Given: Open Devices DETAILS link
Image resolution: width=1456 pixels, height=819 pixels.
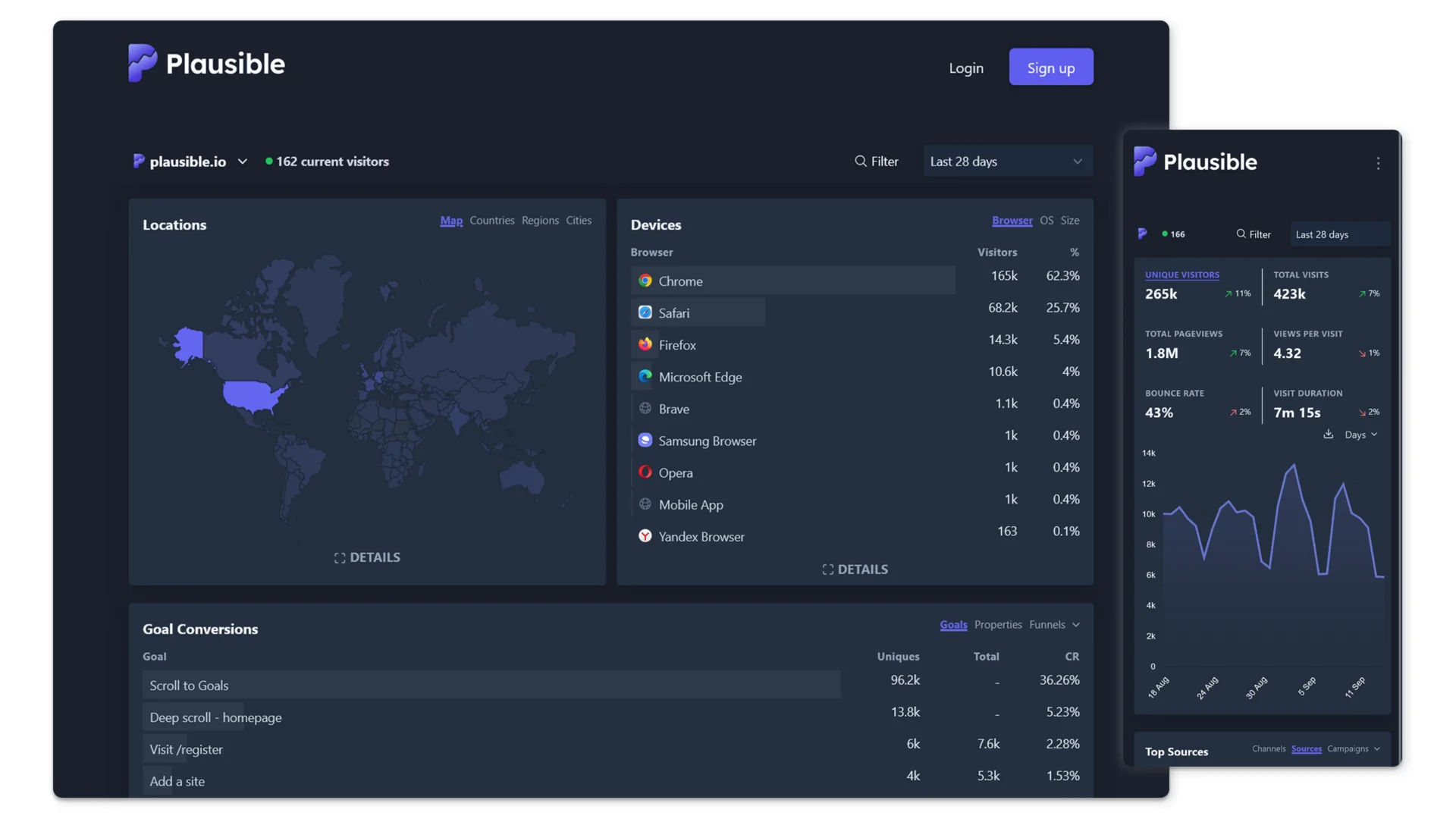Looking at the screenshot, I should (x=855, y=570).
